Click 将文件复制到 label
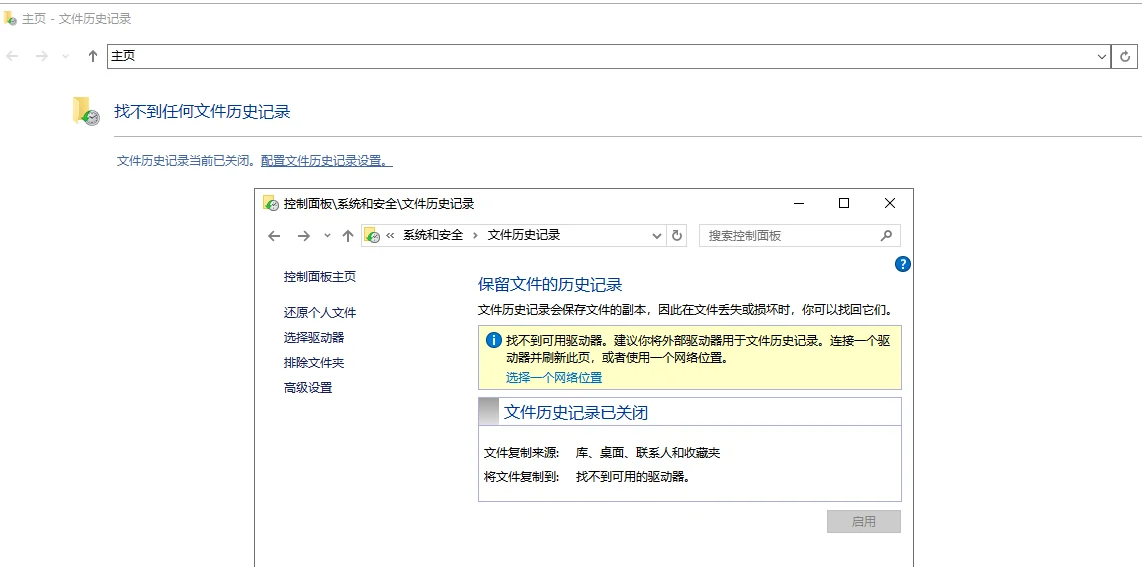This screenshot has height=567, width=1142. click(521, 477)
